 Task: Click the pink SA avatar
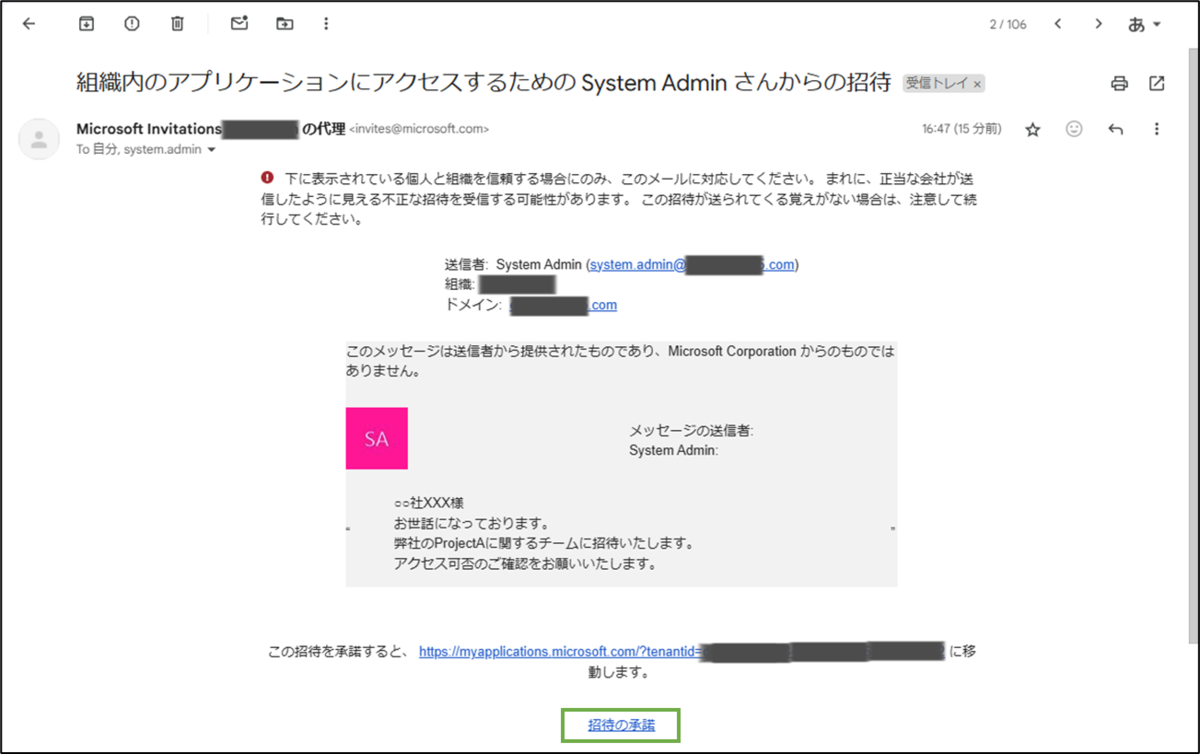(x=377, y=439)
